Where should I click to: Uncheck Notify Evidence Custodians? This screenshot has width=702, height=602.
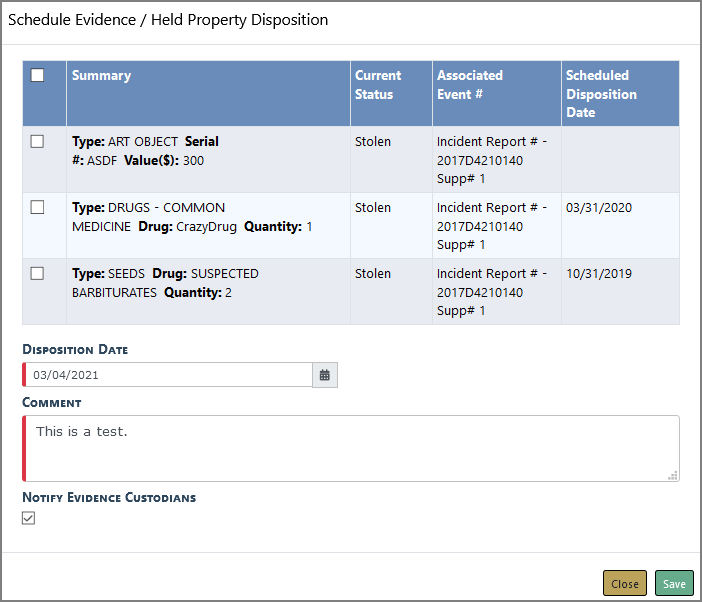(29, 518)
